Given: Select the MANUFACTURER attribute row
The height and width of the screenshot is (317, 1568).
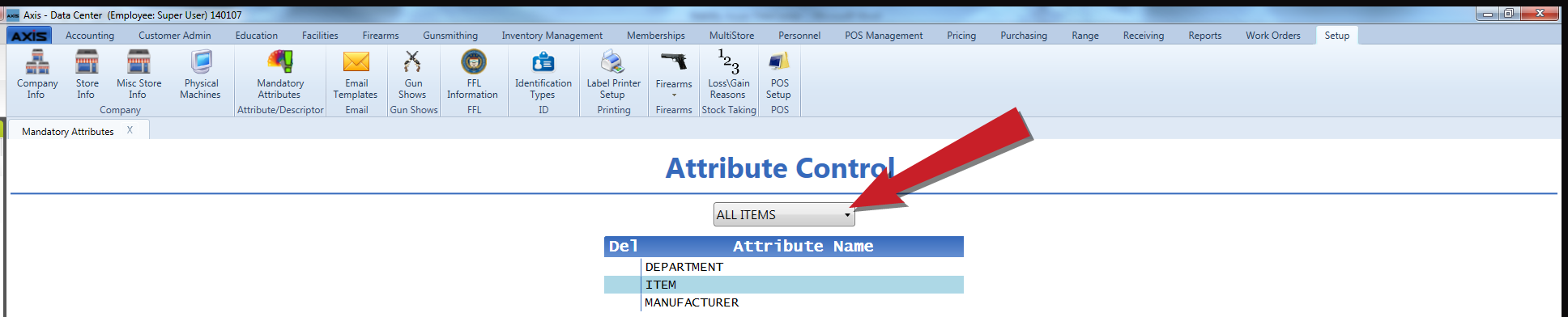Looking at the screenshot, I should pyautogui.click(x=784, y=302).
